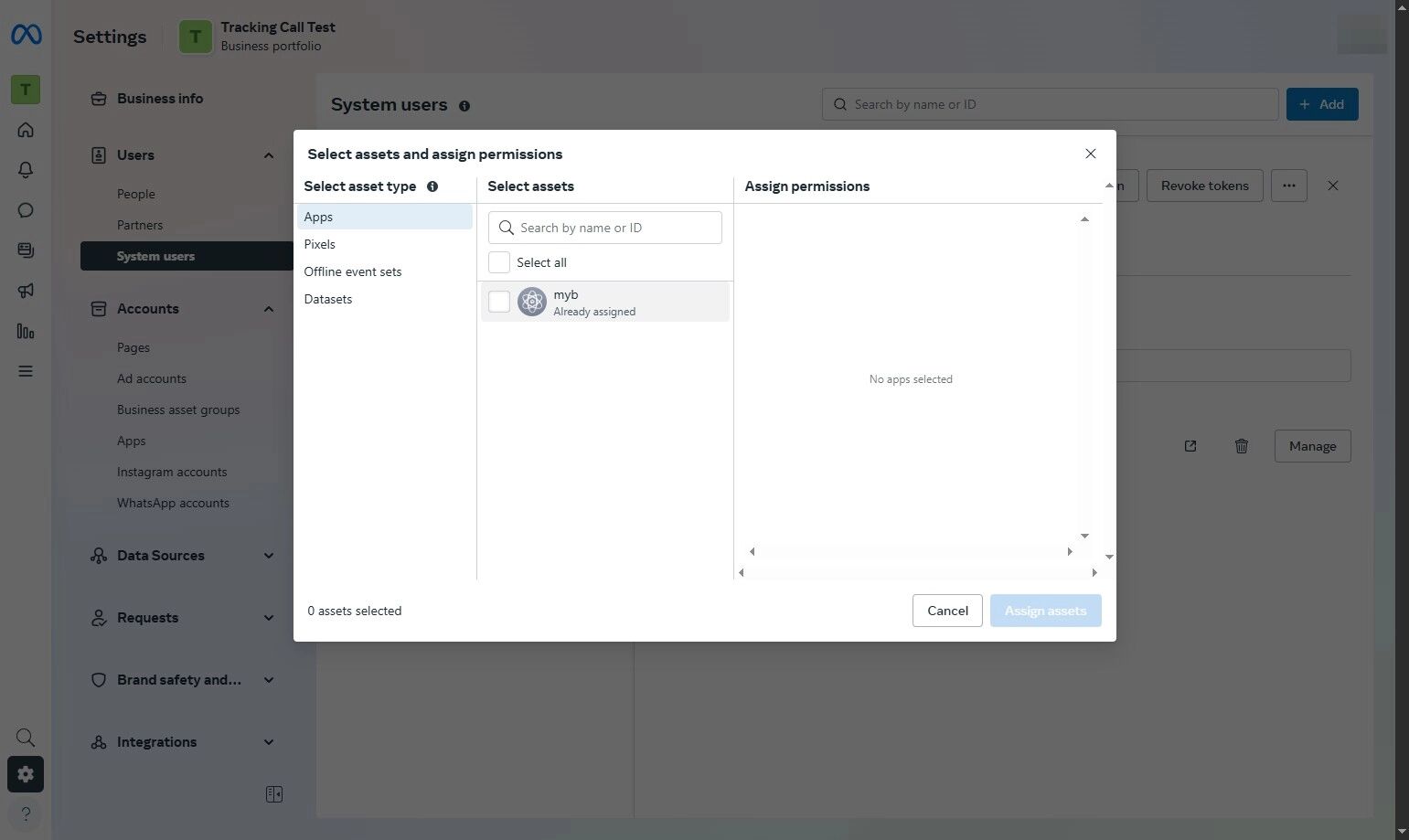Click System users search field

[1051, 104]
